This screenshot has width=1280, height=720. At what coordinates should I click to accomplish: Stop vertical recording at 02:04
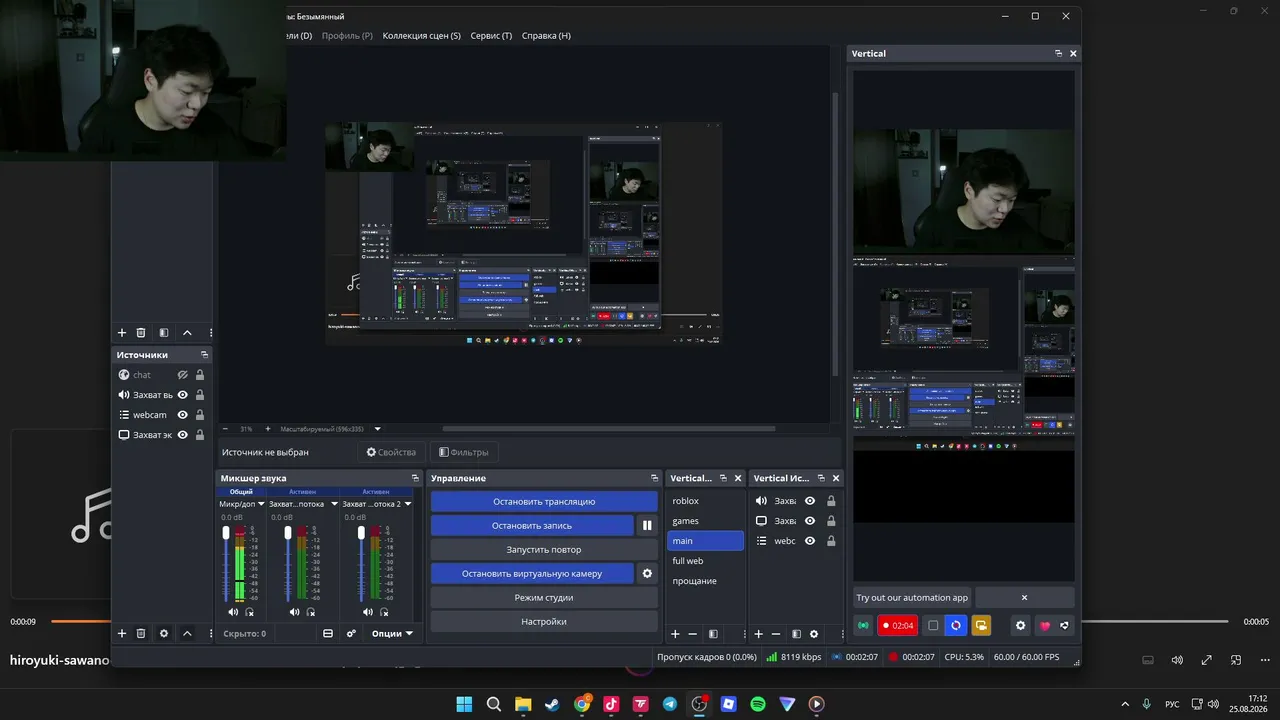898,626
